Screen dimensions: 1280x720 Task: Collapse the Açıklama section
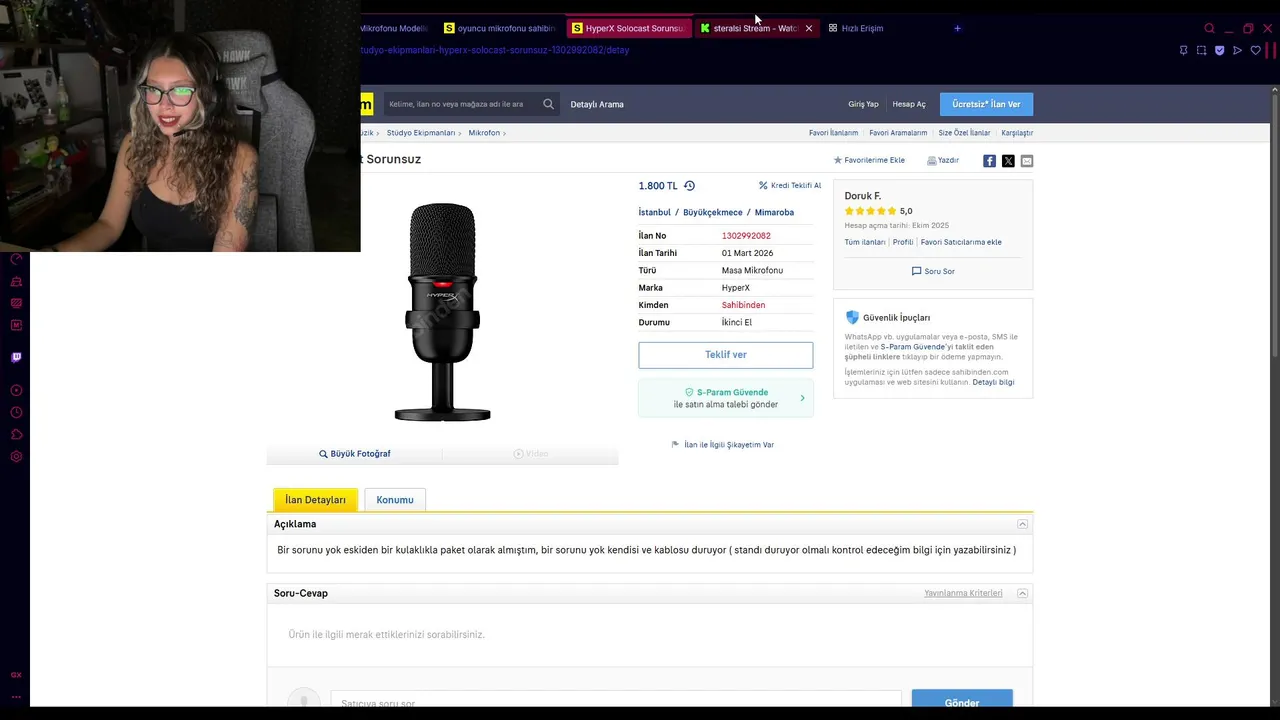(1022, 524)
